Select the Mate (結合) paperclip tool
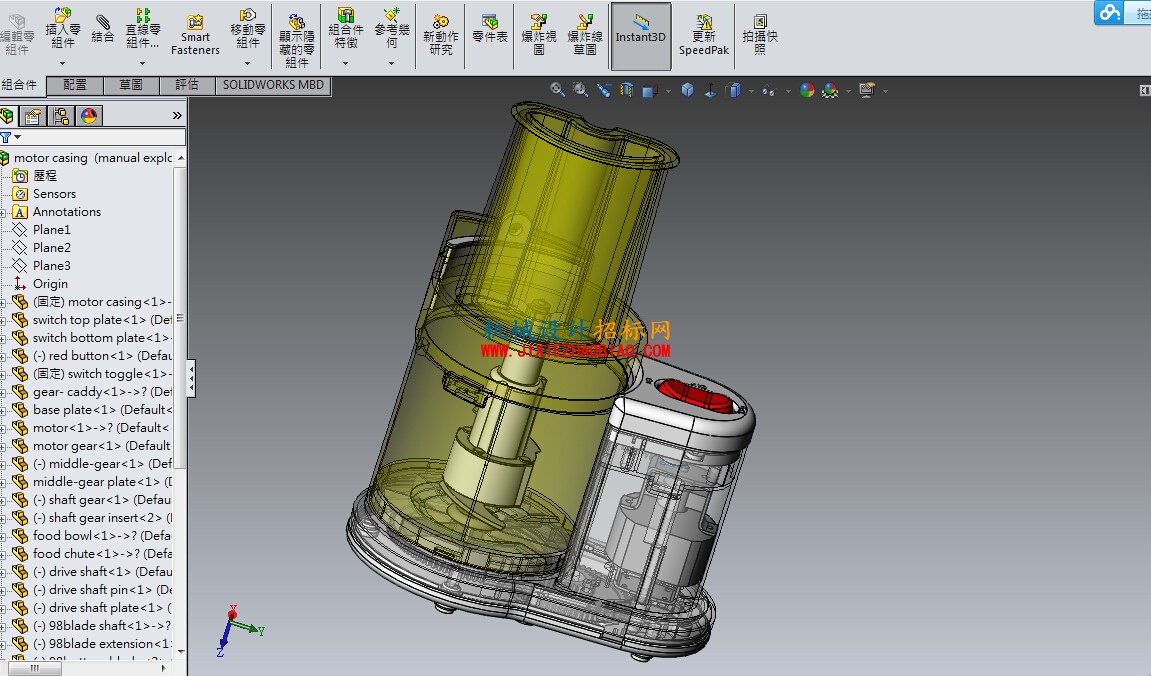This screenshot has width=1151, height=676. [103, 28]
